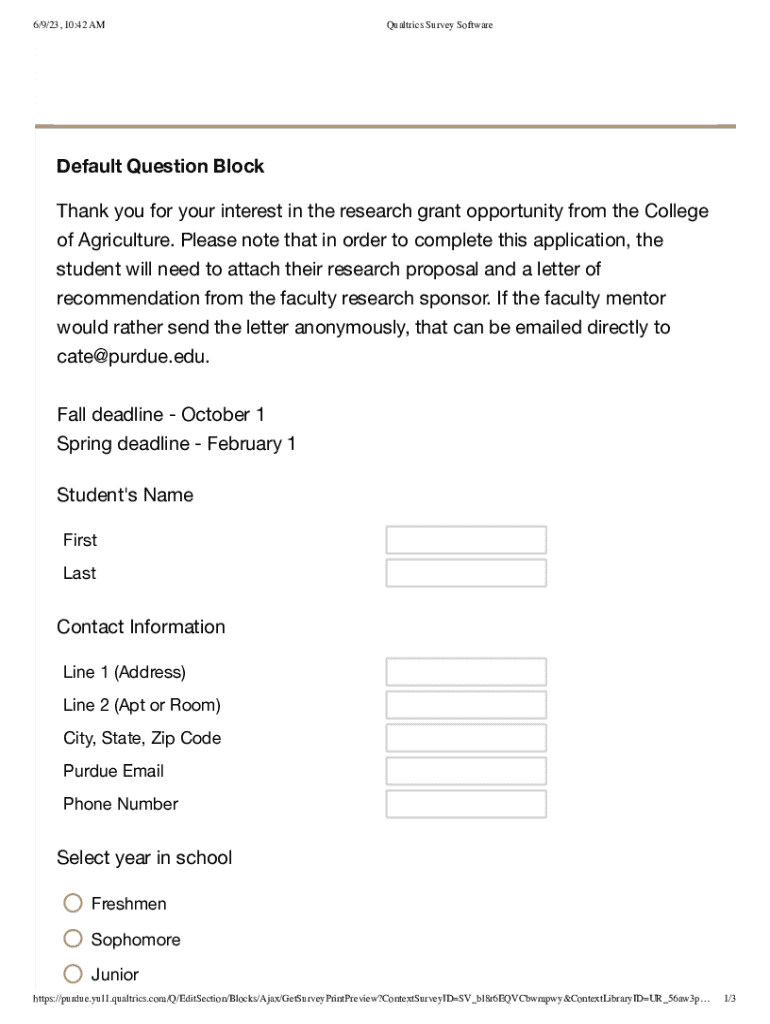Pick the Junior radio button
This screenshot has width=770, height=1024.
73,974
